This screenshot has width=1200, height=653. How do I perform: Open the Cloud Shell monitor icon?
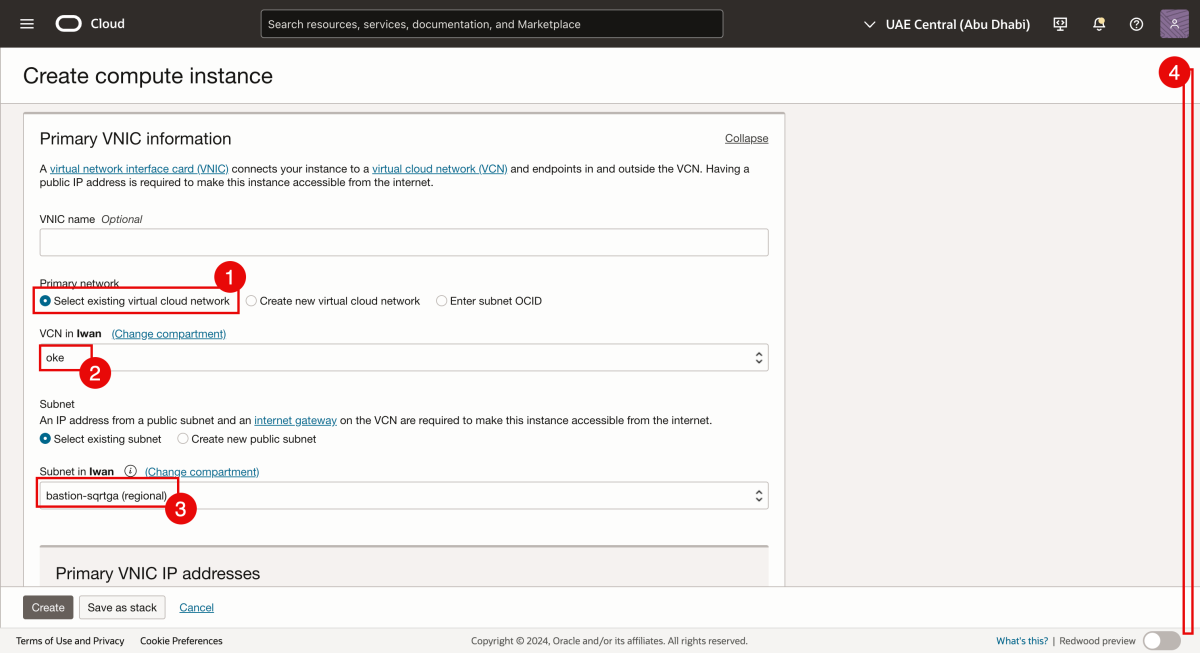pyautogui.click(x=1059, y=23)
